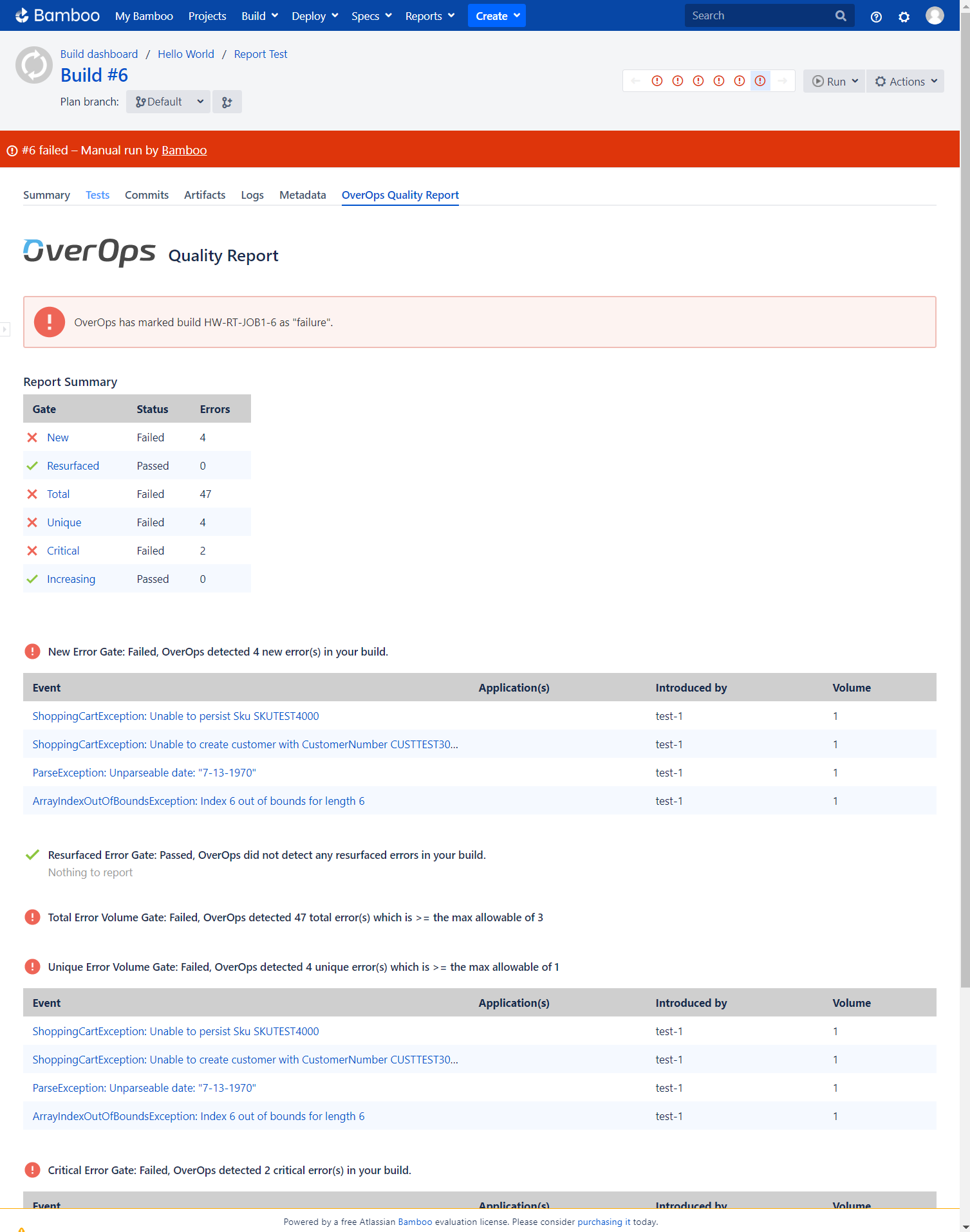The height and width of the screenshot is (1232, 970).
Task: Open the Default plan branch dropdown
Action: [x=168, y=102]
